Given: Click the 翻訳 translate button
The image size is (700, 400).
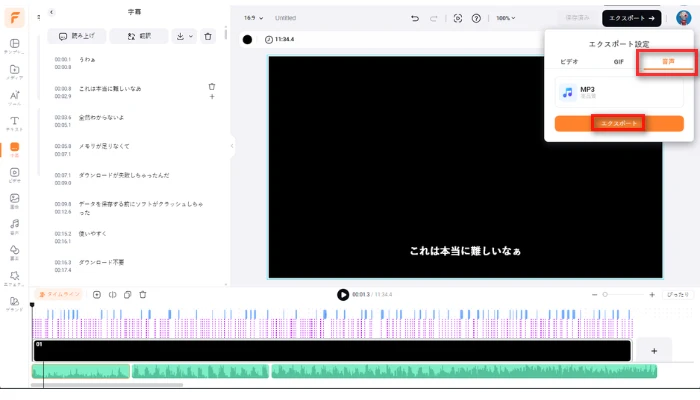Looking at the screenshot, I should coord(139,36).
